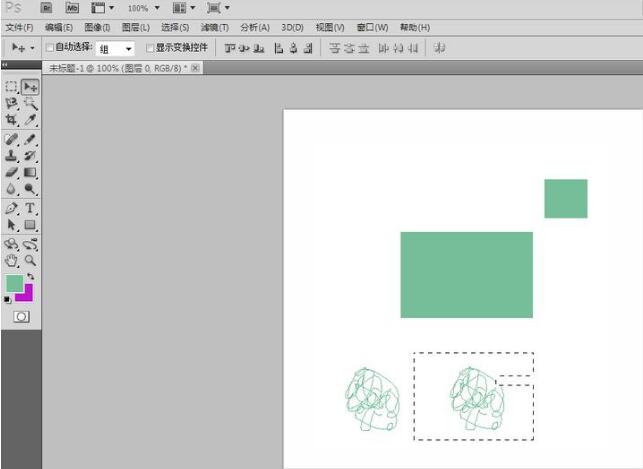The width and height of the screenshot is (643, 469).
Task: Choose the Hand tool
Action: coord(12,260)
